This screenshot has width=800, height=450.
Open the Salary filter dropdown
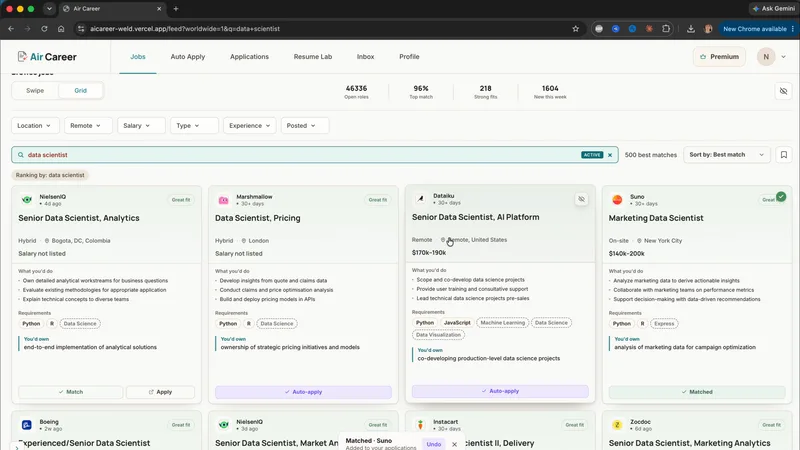point(141,126)
